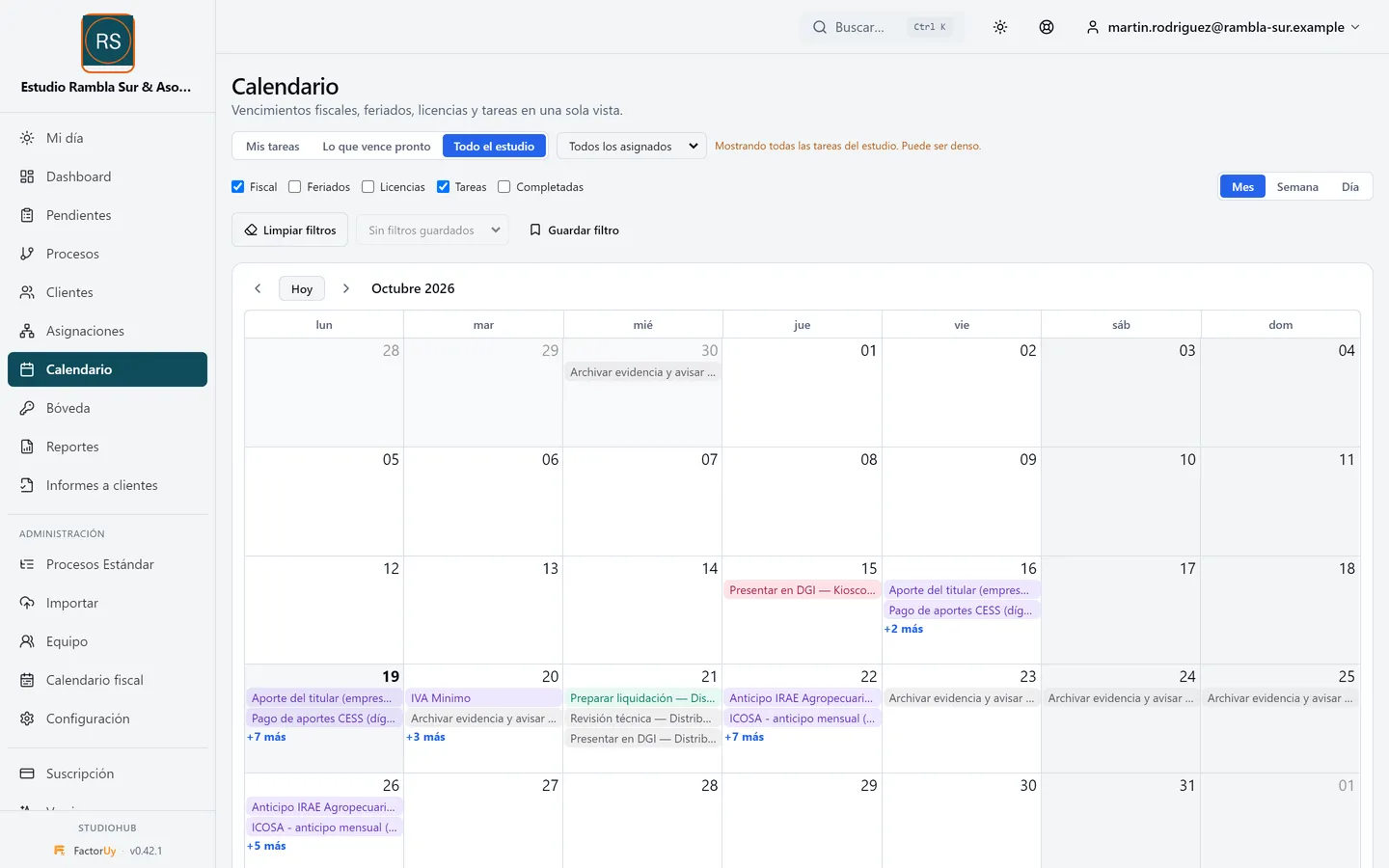Expand +7 más on day 22
This screenshot has width=1389, height=868.
(x=745, y=737)
